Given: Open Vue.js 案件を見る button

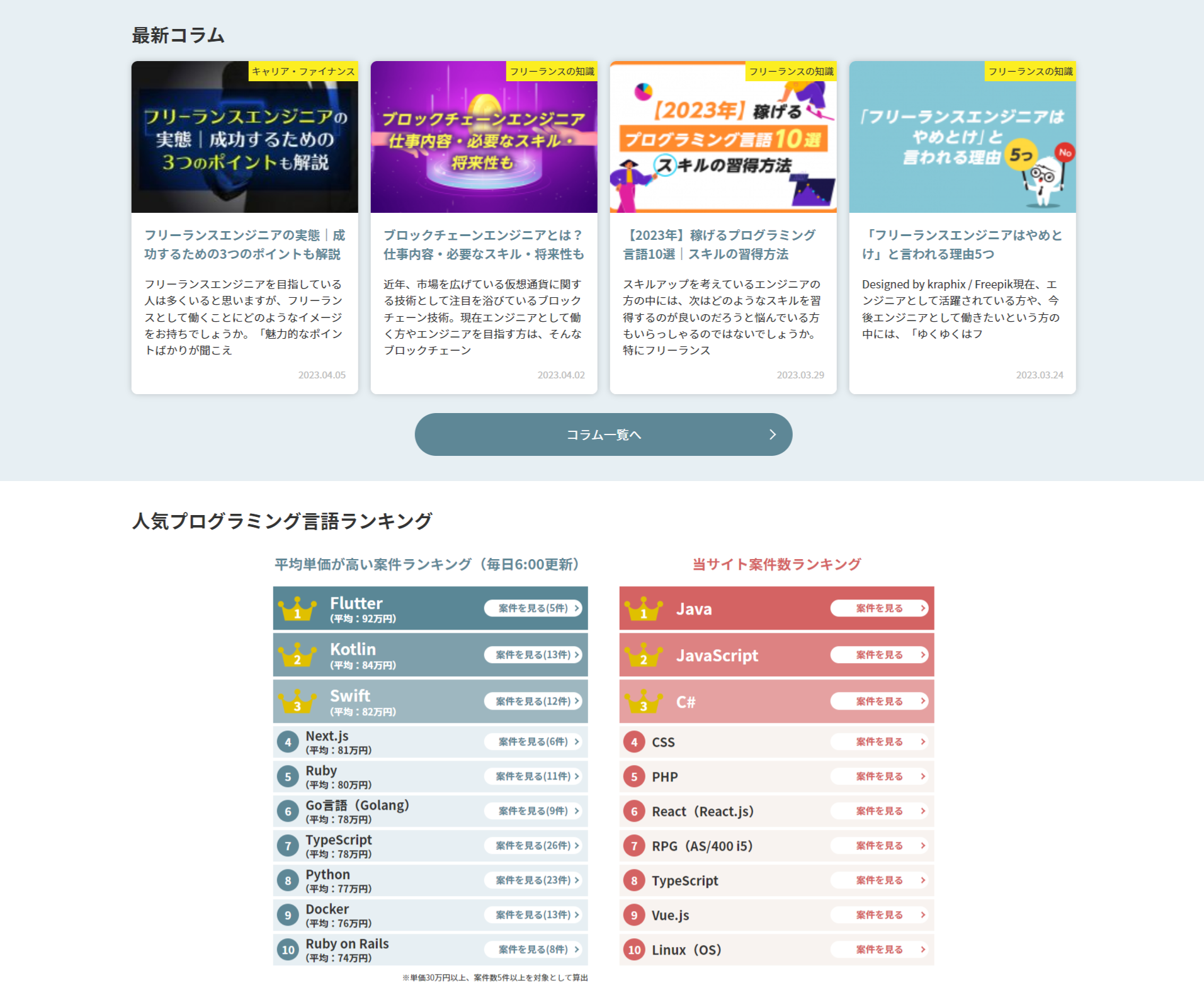Looking at the screenshot, I should click(x=879, y=915).
